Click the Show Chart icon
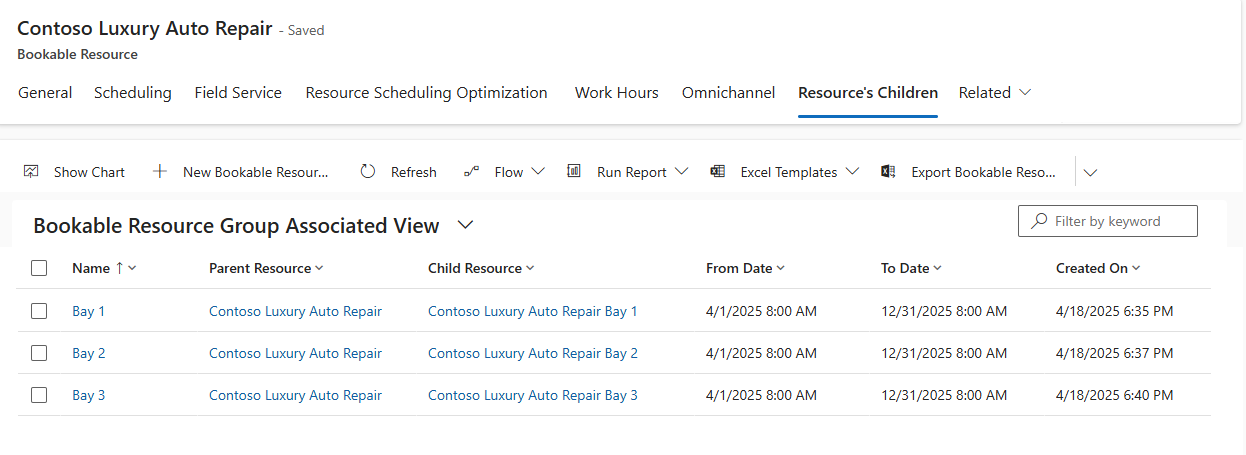This screenshot has width=1246, height=455. pos(31,172)
